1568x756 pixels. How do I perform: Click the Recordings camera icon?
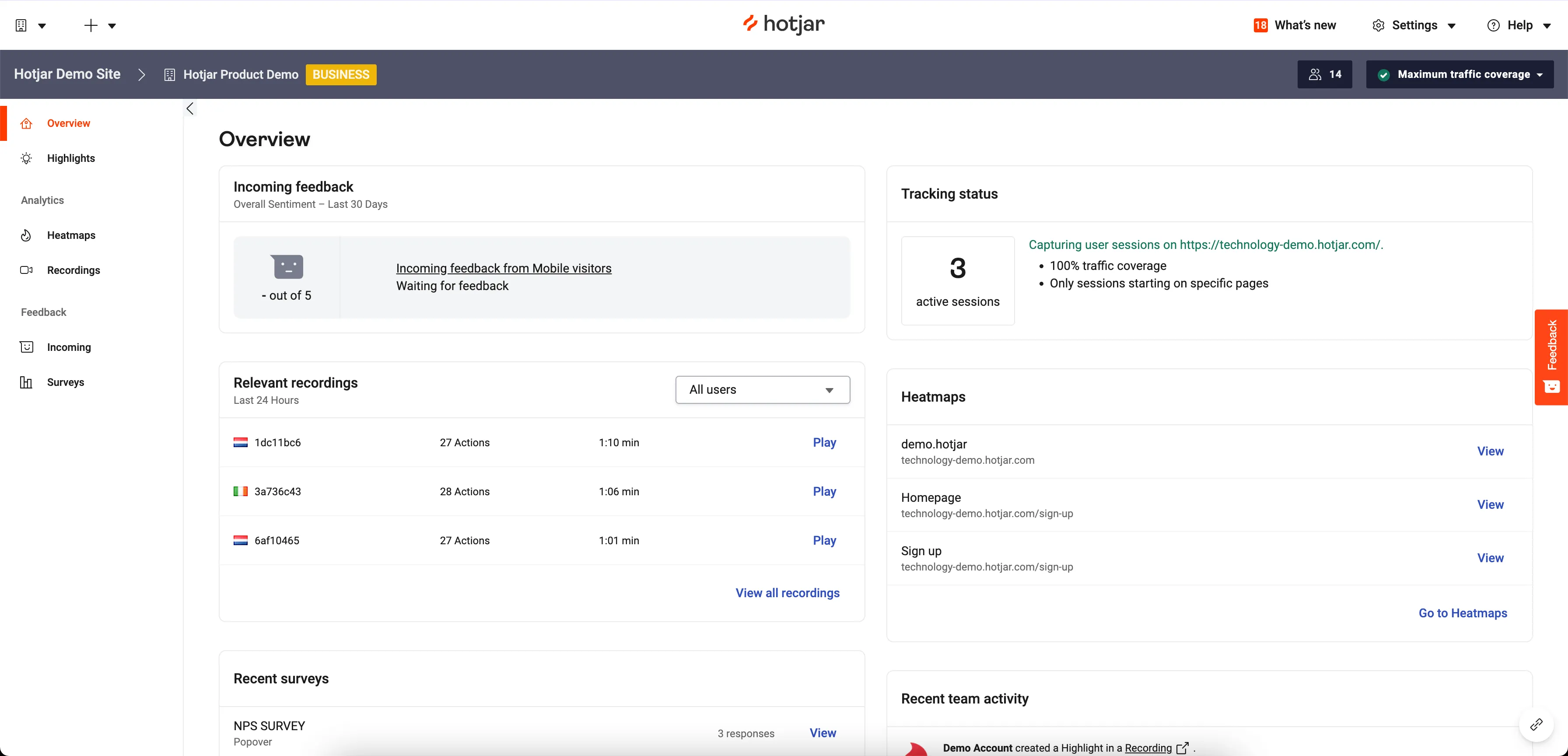tap(26, 270)
